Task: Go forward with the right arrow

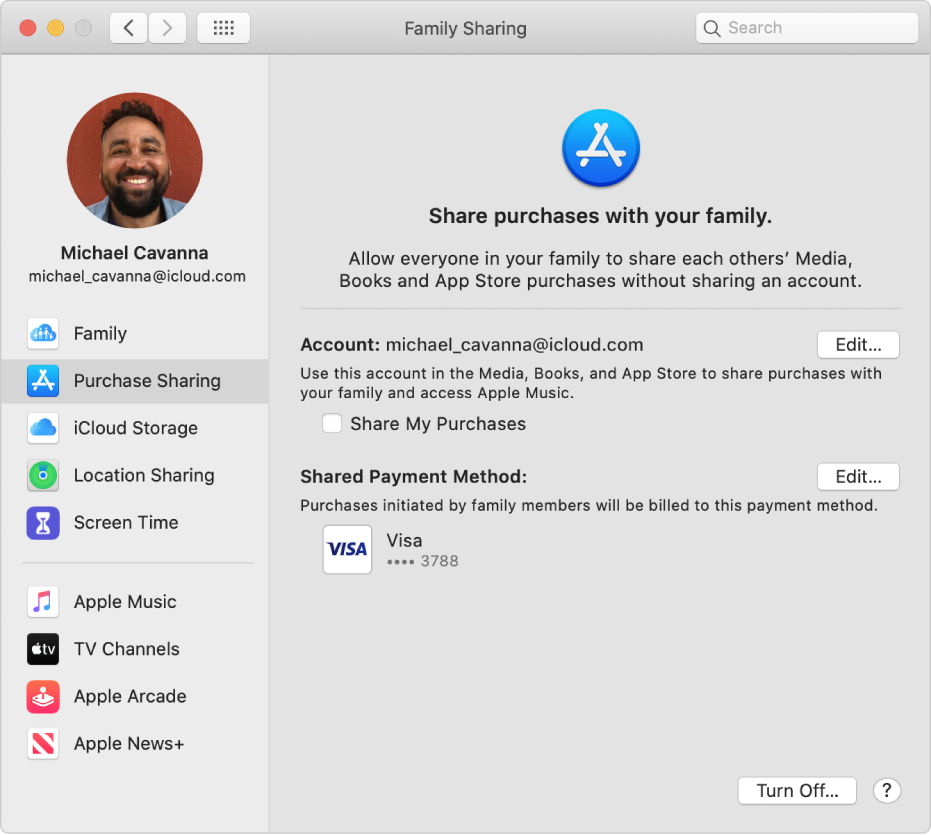Action: tap(167, 28)
